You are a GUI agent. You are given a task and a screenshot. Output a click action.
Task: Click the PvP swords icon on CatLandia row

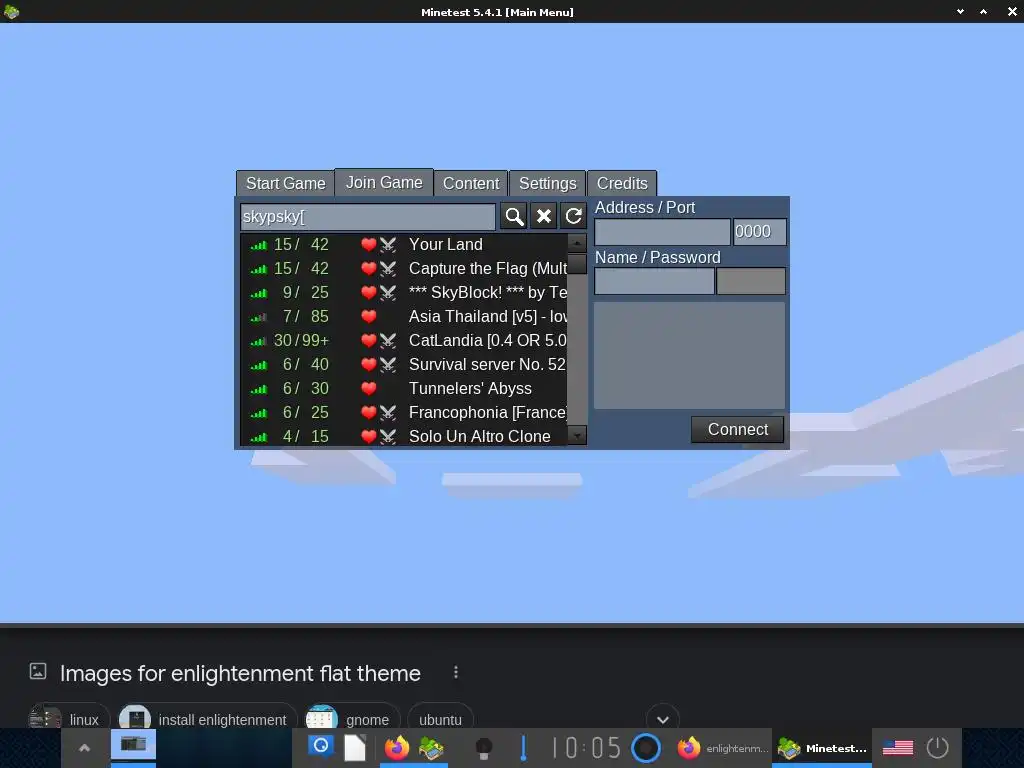(388, 341)
